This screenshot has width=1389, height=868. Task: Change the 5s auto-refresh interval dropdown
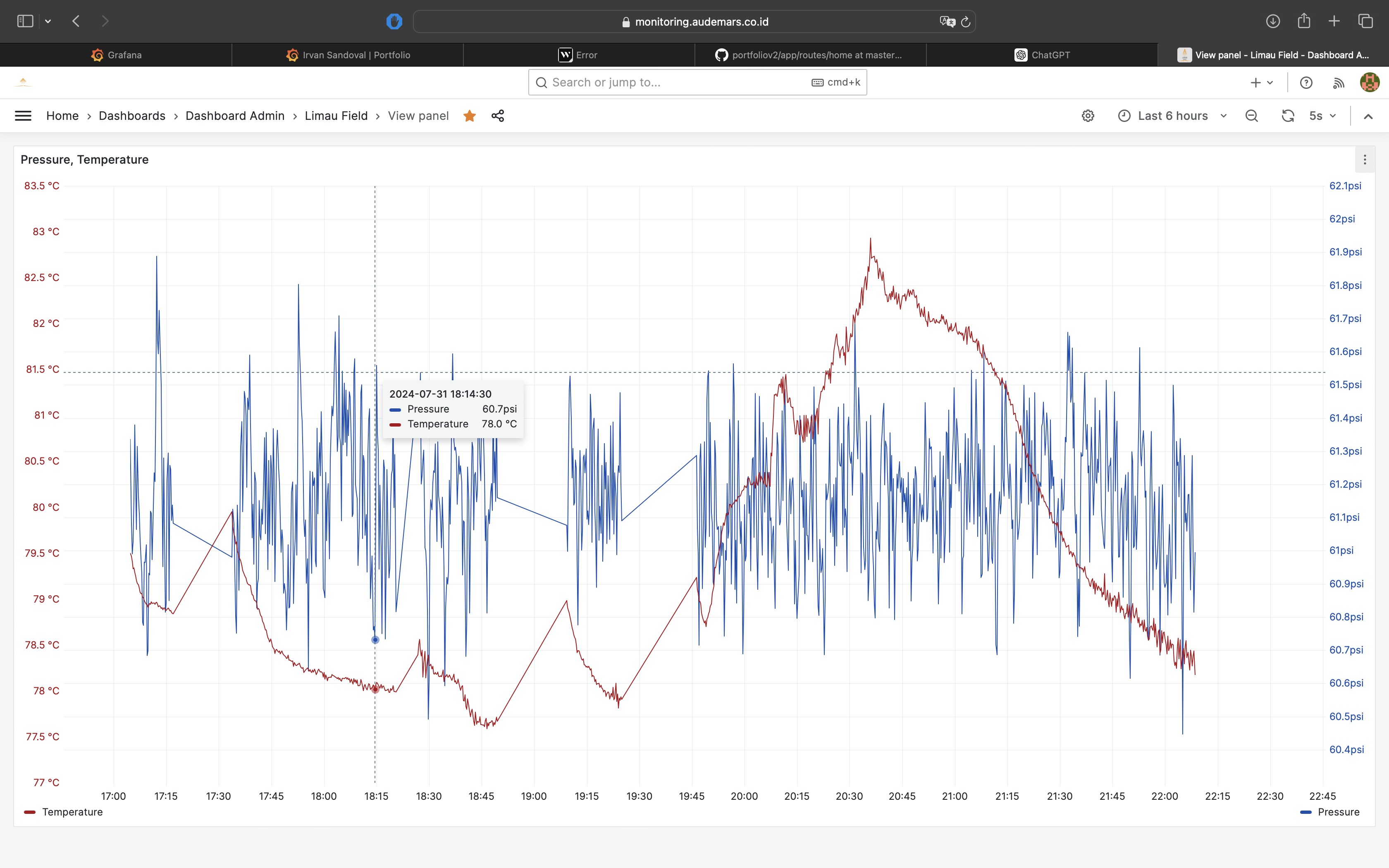point(1322,115)
